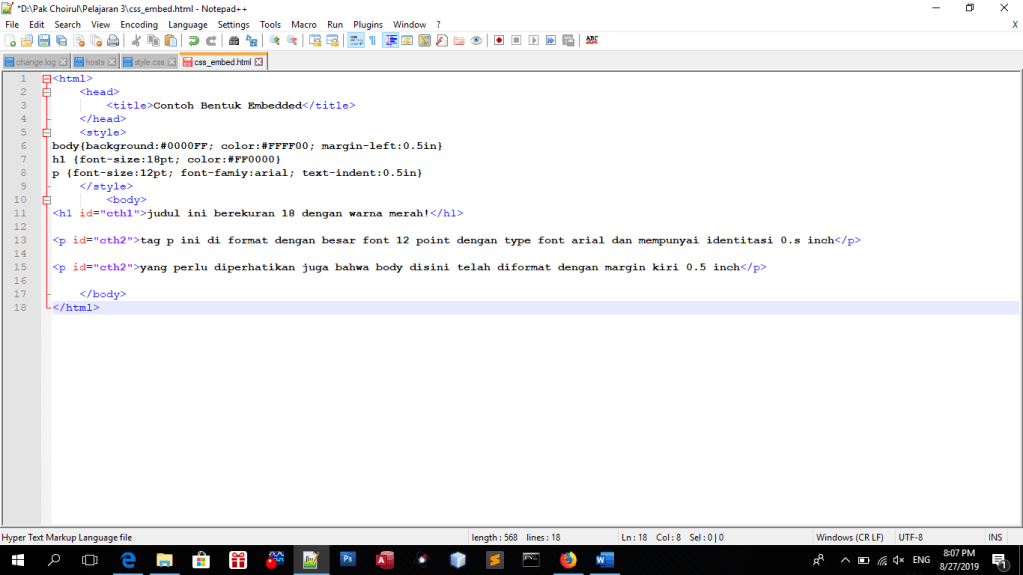1023x575 pixels.
Task: Open Firefox from the taskbar
Action: (568, 560)
